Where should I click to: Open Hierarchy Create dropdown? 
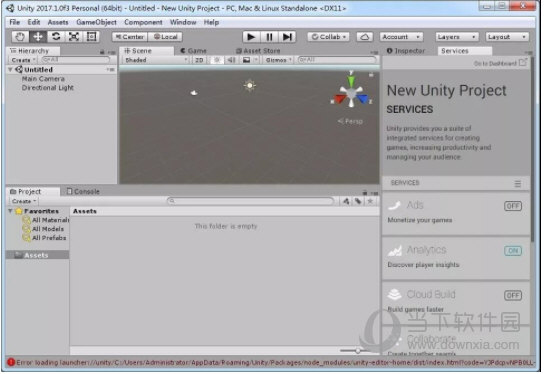(24, 60)
